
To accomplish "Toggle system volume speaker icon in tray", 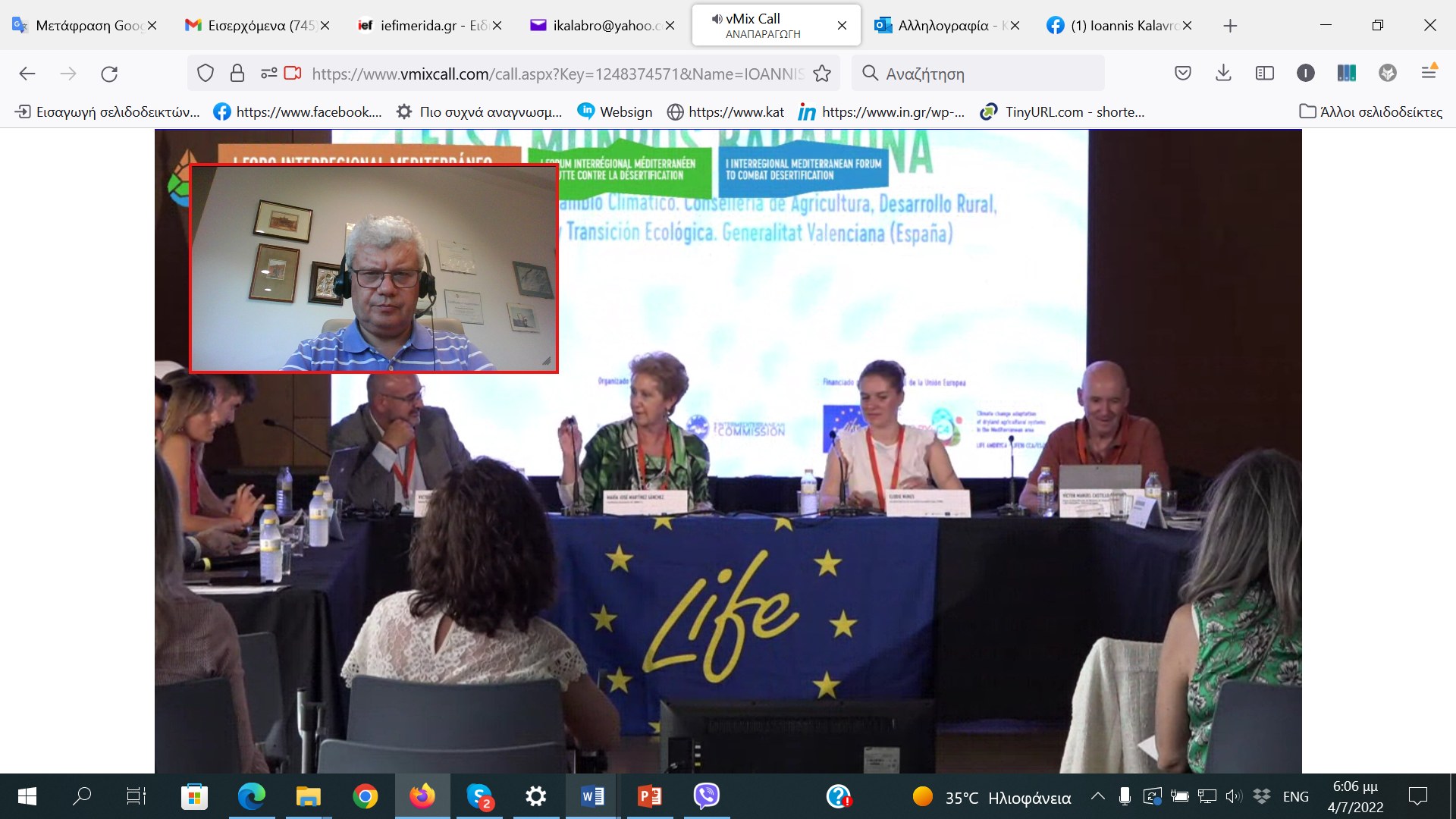I will (x=1233, y=796).
